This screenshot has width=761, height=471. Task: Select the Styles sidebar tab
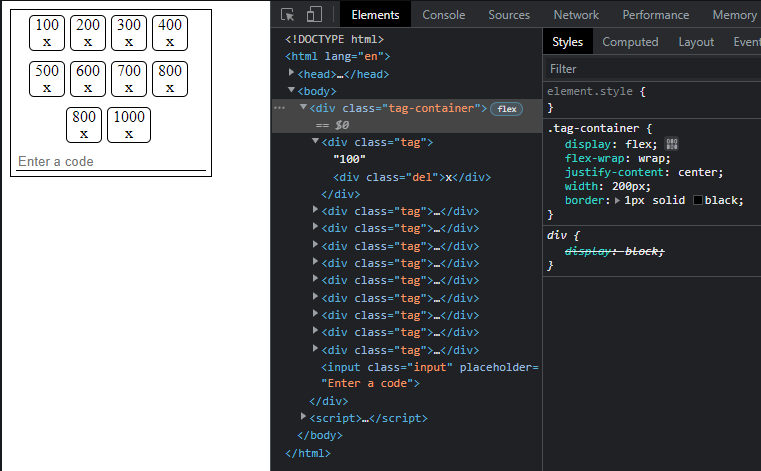coord(567,42)
